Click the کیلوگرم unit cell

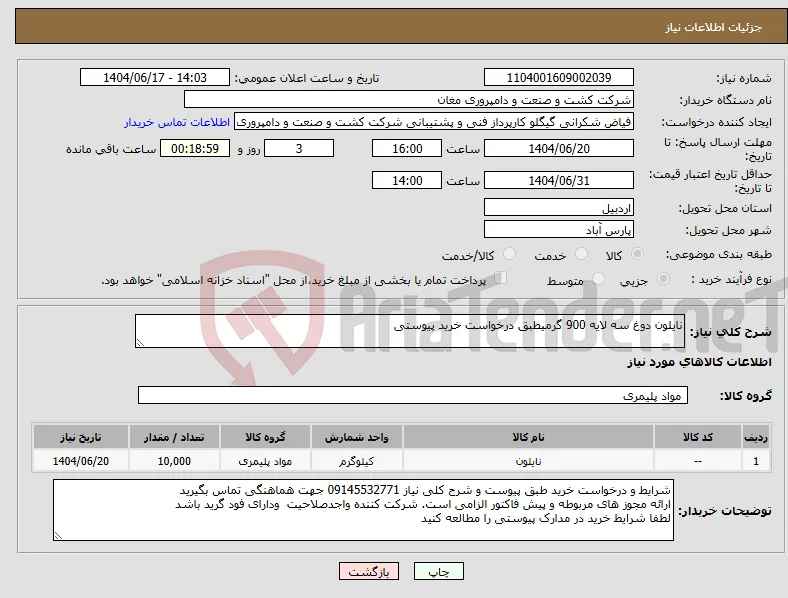coord(356,461)
